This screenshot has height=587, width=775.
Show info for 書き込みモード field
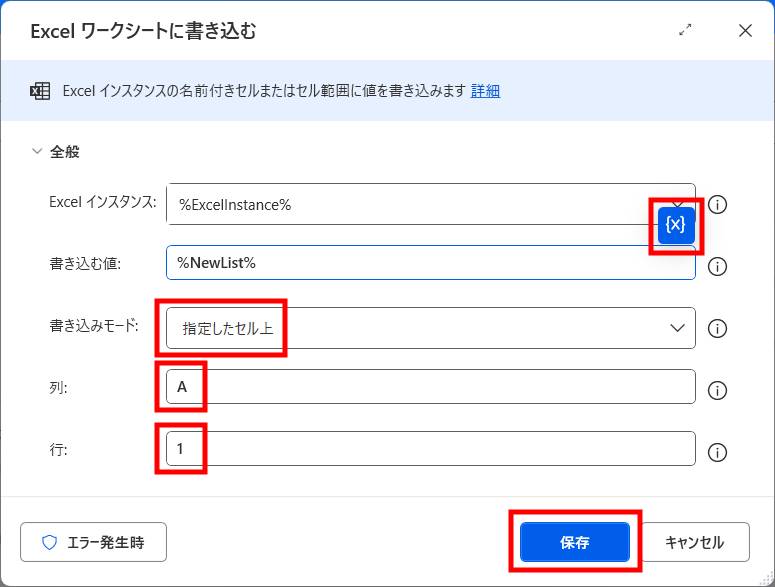click(x=717, y=328)
